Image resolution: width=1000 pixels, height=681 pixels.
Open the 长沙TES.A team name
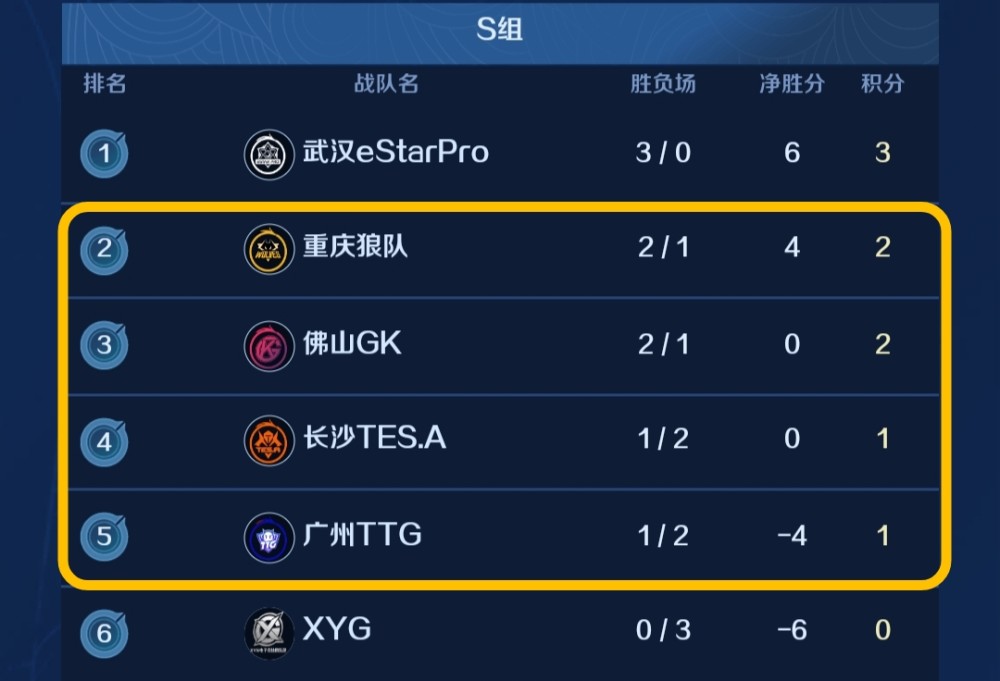pyautogui.click(x=374, y=438)
